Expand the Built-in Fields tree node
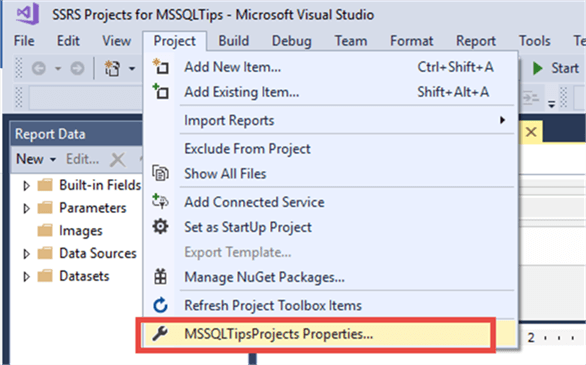Viewport: 586px width, 365px height. [x=26, y=186]
